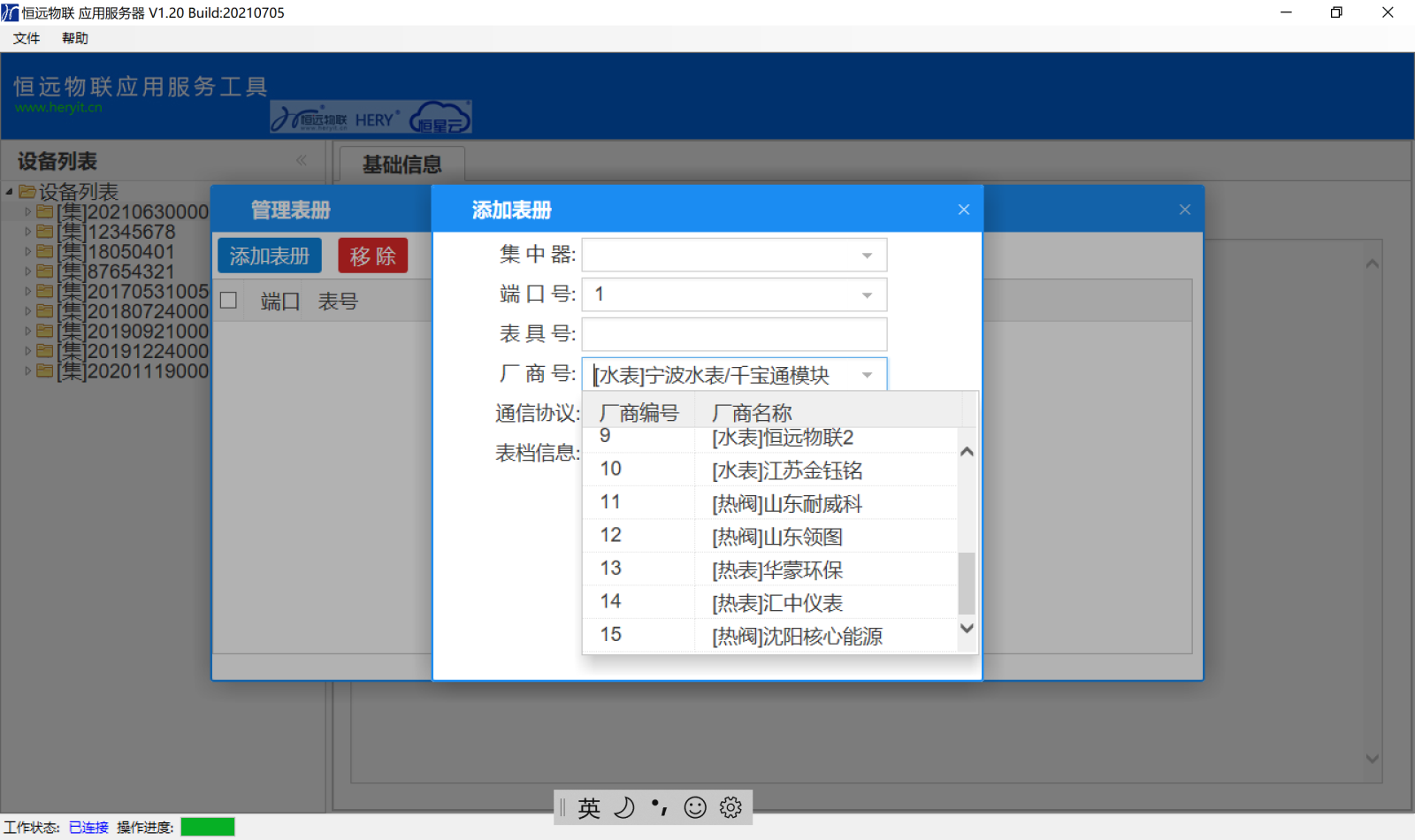Collapse the 设备列表 root tree node
Viewport: 1415px width, 840px height.
click(9, 191)
